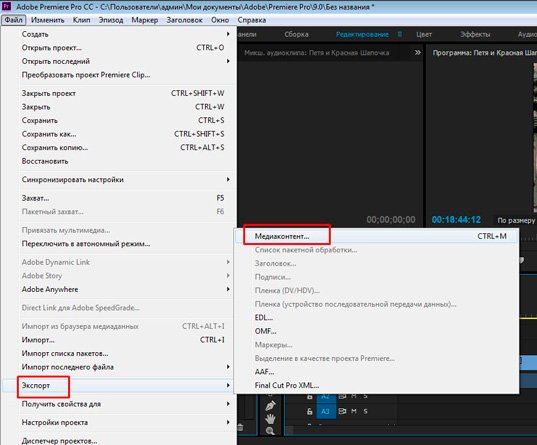Select Final Cut Pro XML... export option
Viewport: 537px width, 445px height.
(x=376, y=385)
